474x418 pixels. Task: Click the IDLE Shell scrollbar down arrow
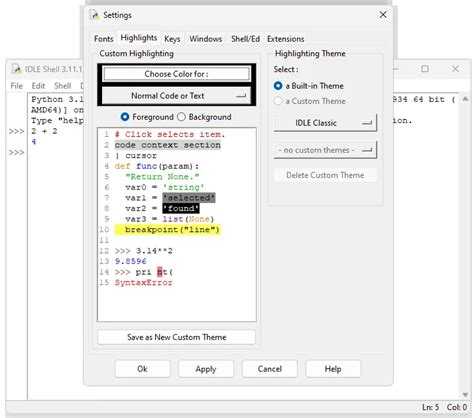(465, 395)
